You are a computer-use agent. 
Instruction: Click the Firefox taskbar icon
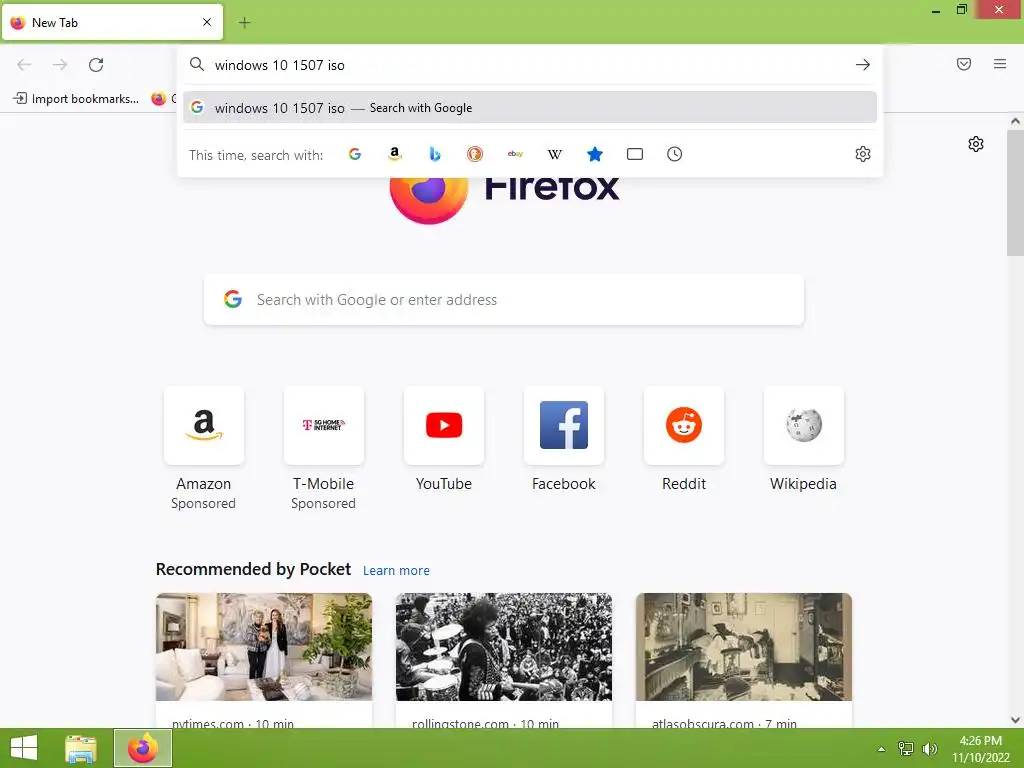tap(143, 748)
